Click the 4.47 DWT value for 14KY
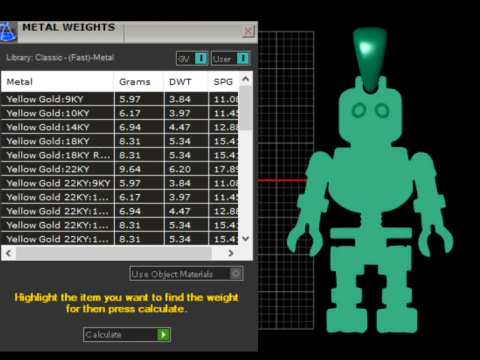 (180, 127)
